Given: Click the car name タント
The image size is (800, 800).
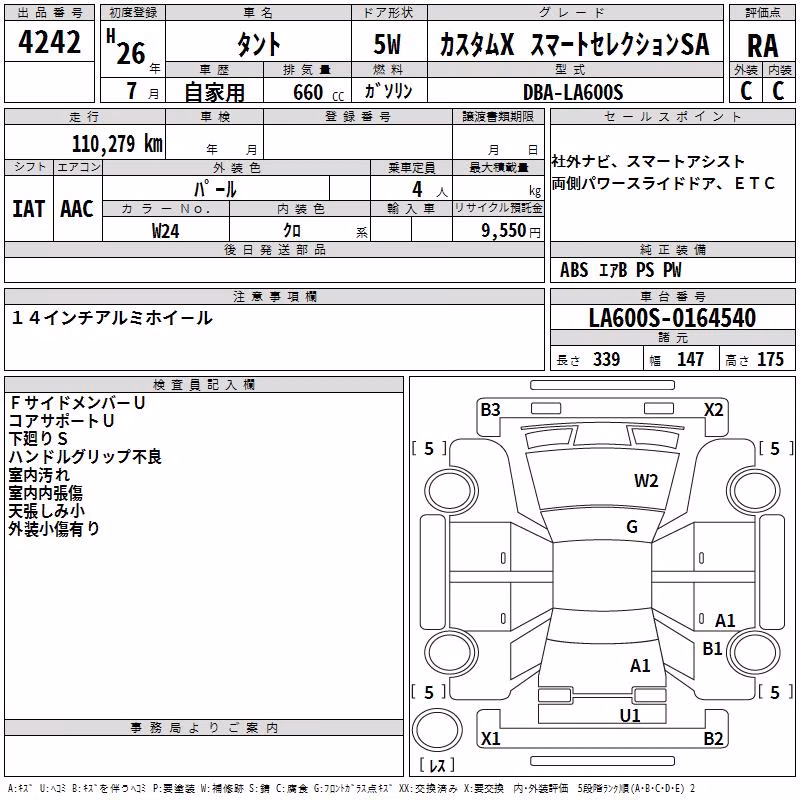Looking at the screenshot, I should [258, 43].
